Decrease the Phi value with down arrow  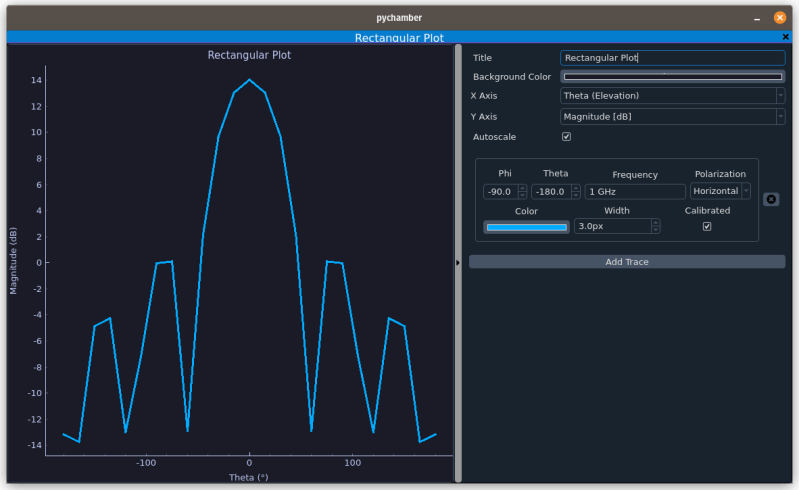point(522,195)
